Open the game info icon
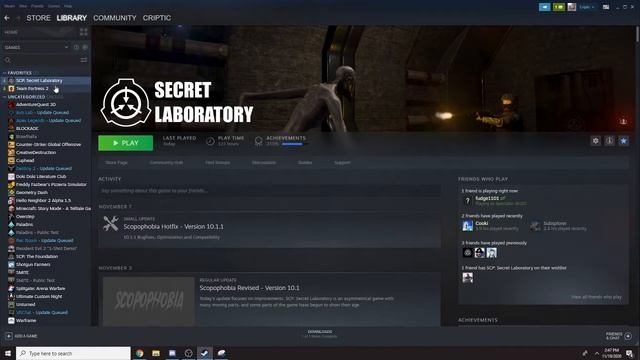 (609, 141)
